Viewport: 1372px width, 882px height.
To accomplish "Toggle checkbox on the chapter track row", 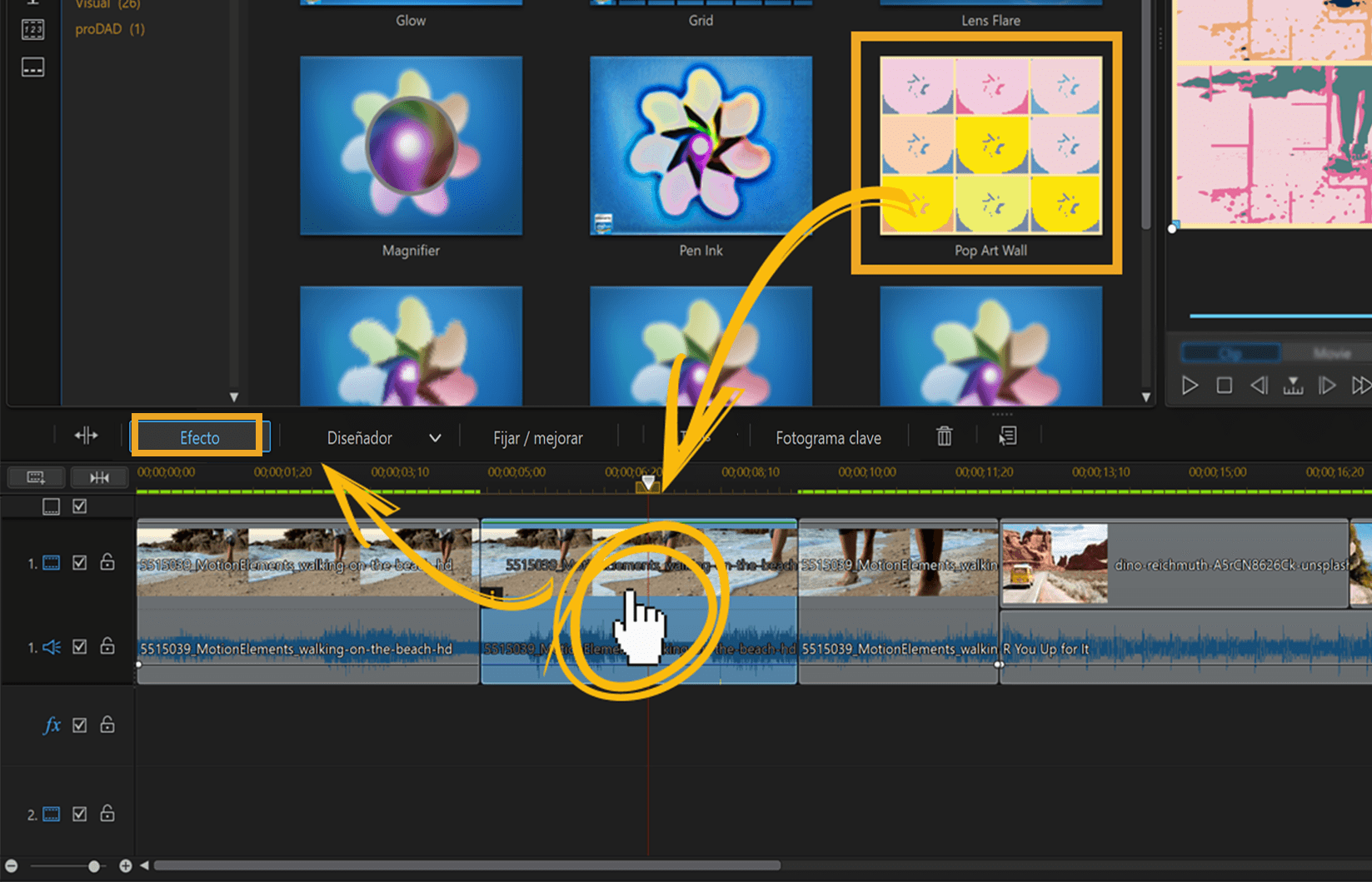I will (80, 506).
